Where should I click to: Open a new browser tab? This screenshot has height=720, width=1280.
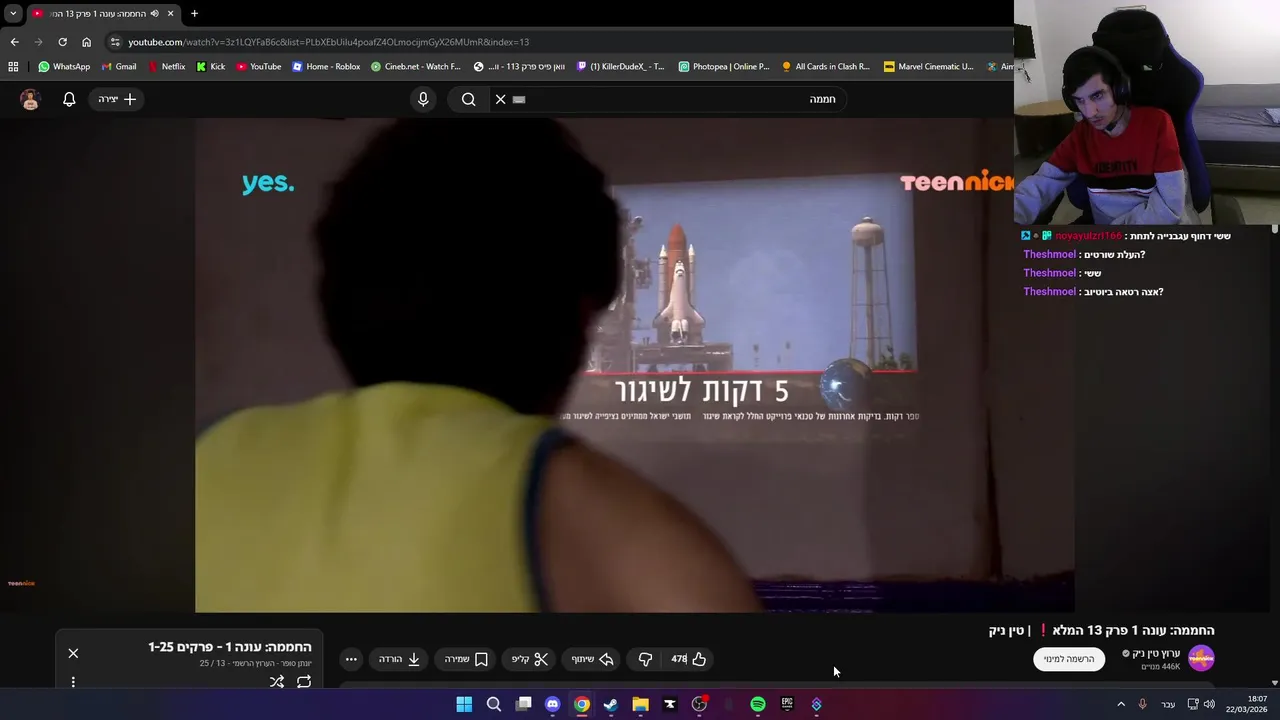[x=194, y=13]
